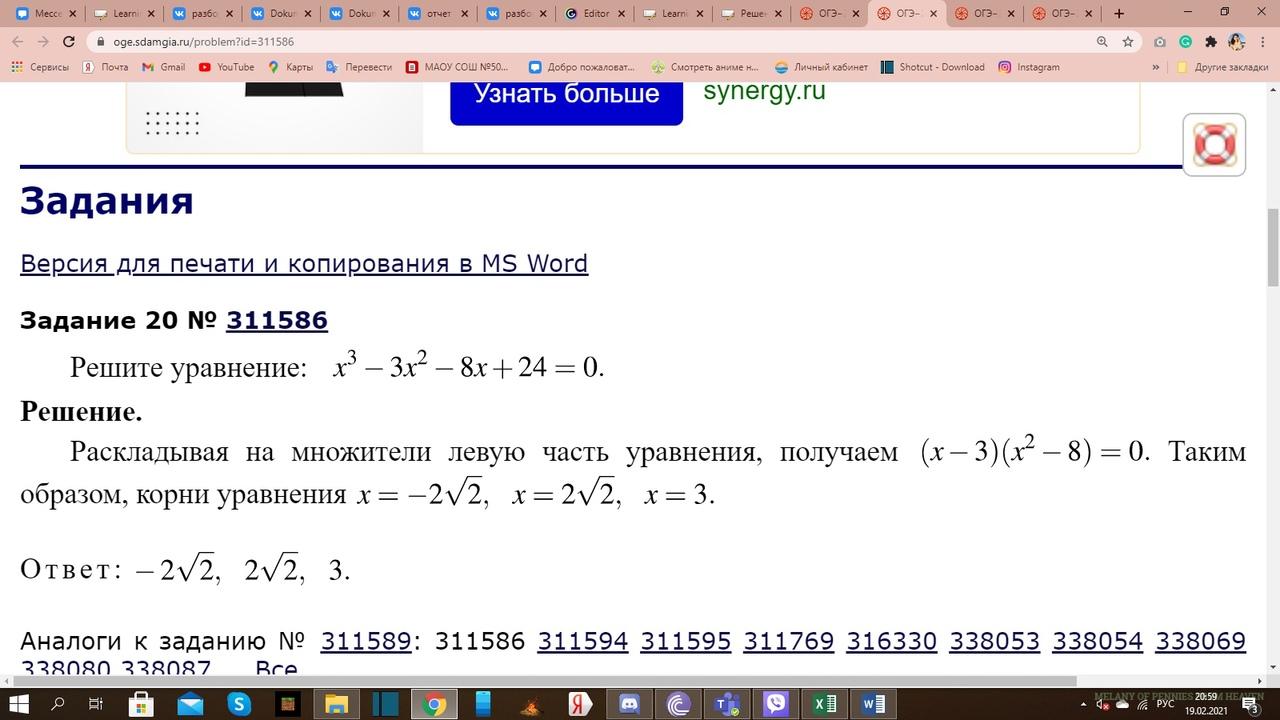The width and height of the screenshot is (1280, 720).
Task: Open Почта bookmark
Action: (x=106, y=67)
